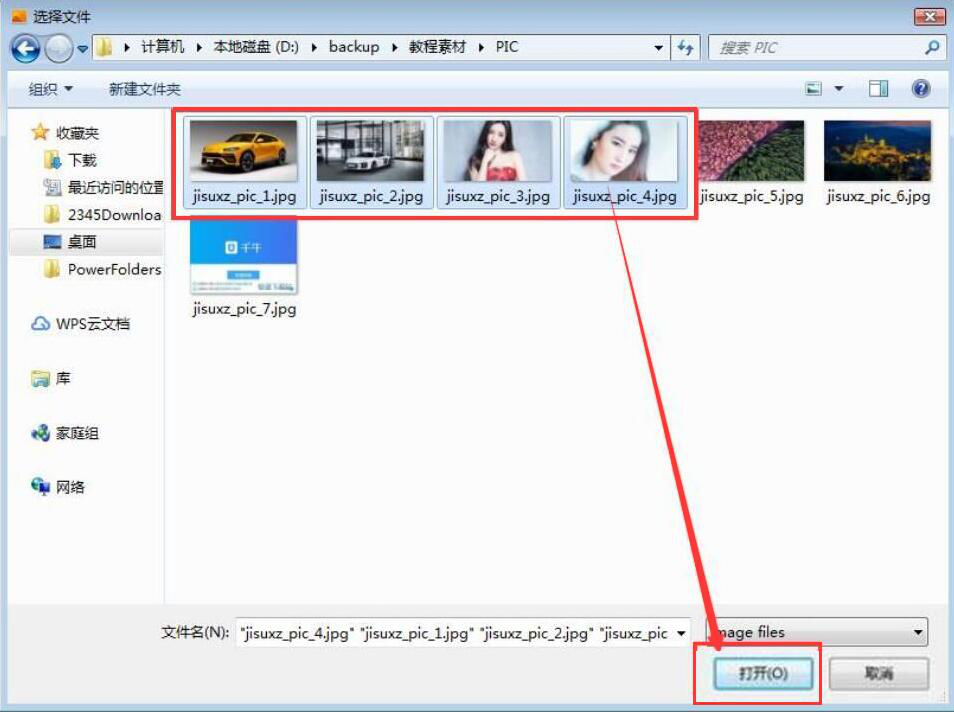The image size is (954, 712).
Task: Click the 文件名(N) text field
Action: [x=454, y=633]
